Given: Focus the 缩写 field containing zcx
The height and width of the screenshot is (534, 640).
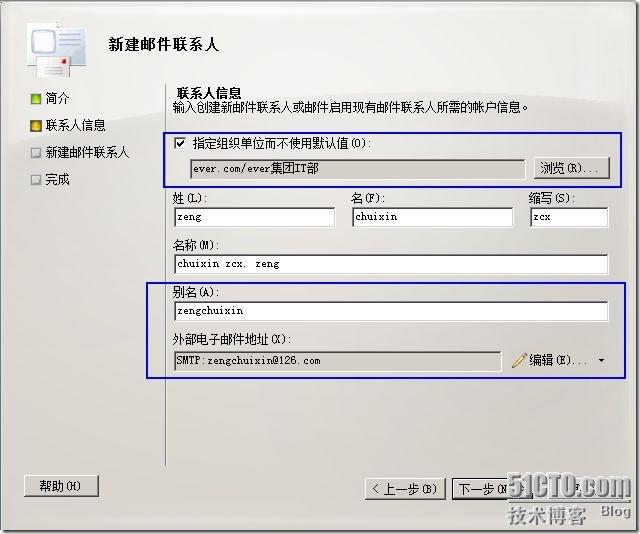Looking at the screenshot, I should (567, 217).
